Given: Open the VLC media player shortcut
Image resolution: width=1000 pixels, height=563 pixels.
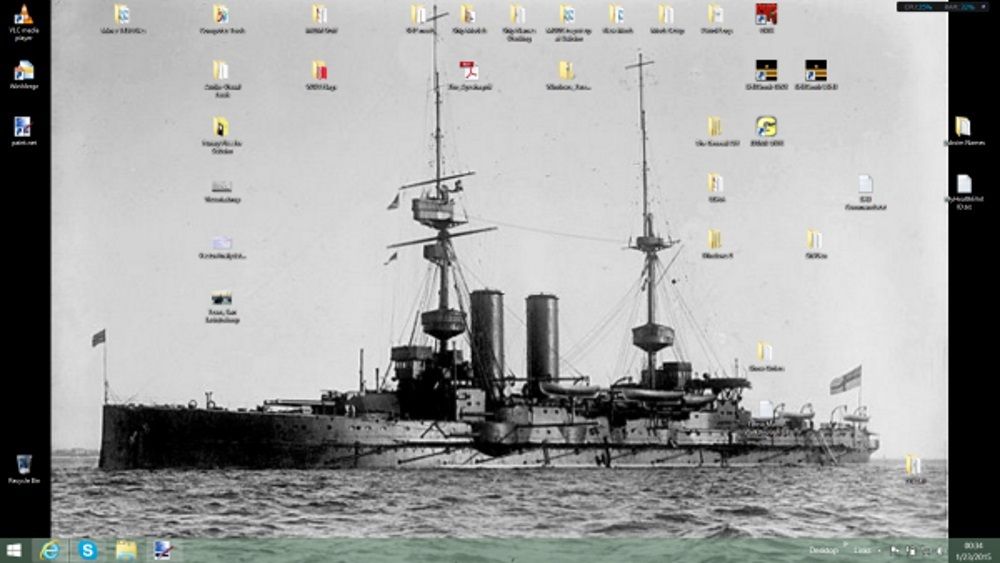Looking at the screenshot, I should coord(24,22).
